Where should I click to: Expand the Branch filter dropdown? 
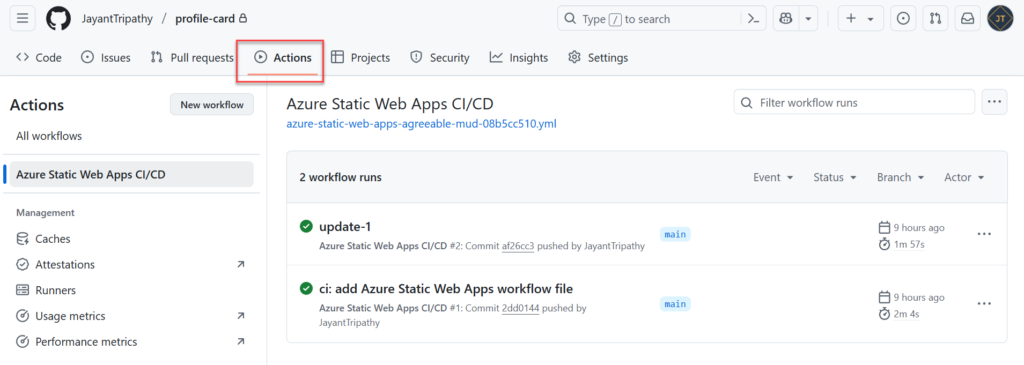click(901, 177)
